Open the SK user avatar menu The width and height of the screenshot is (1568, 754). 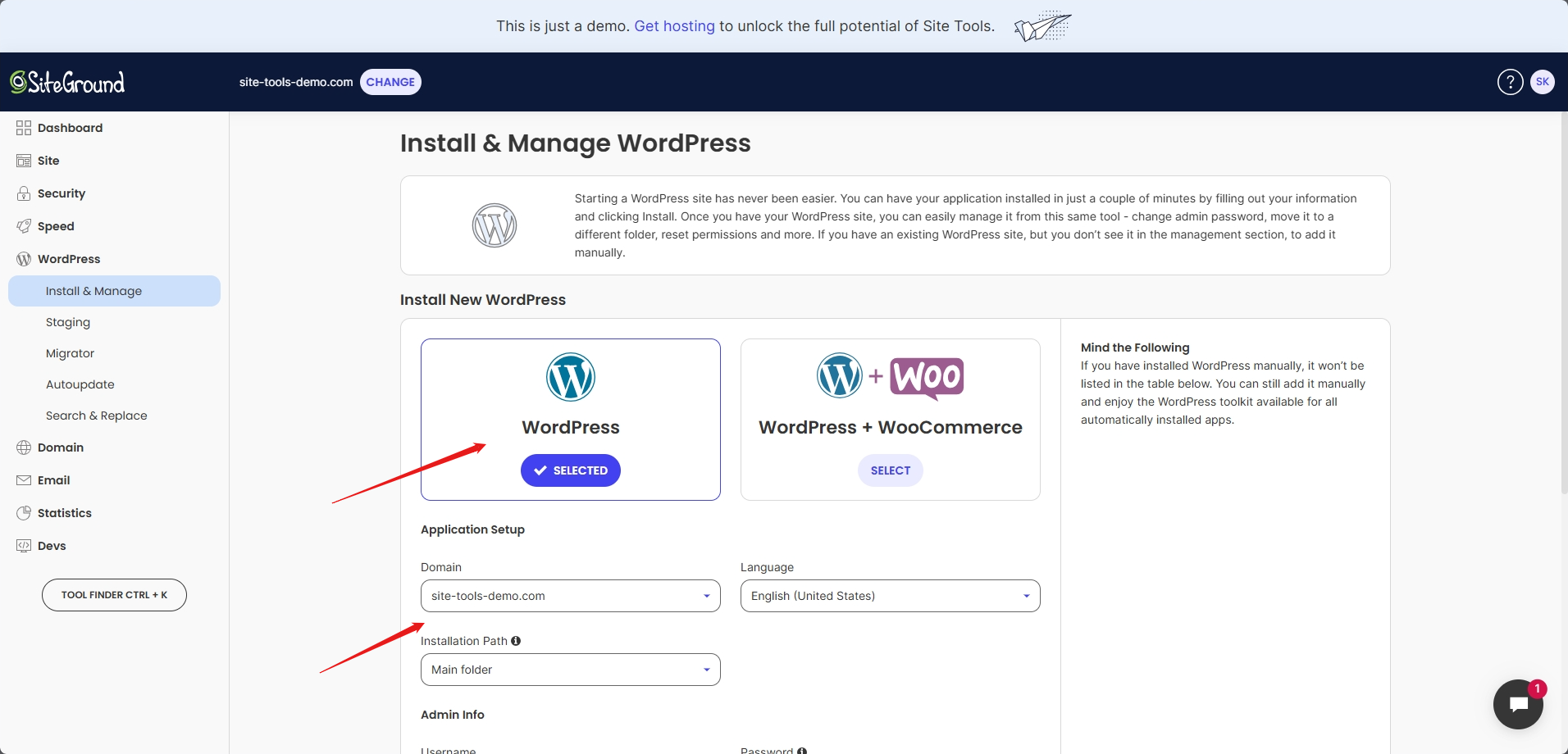[1542, 82]
